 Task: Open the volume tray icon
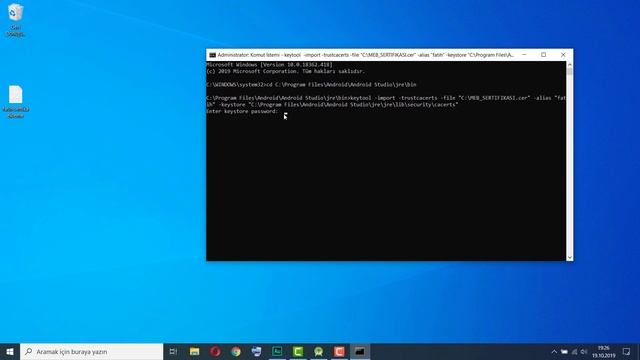584,352
